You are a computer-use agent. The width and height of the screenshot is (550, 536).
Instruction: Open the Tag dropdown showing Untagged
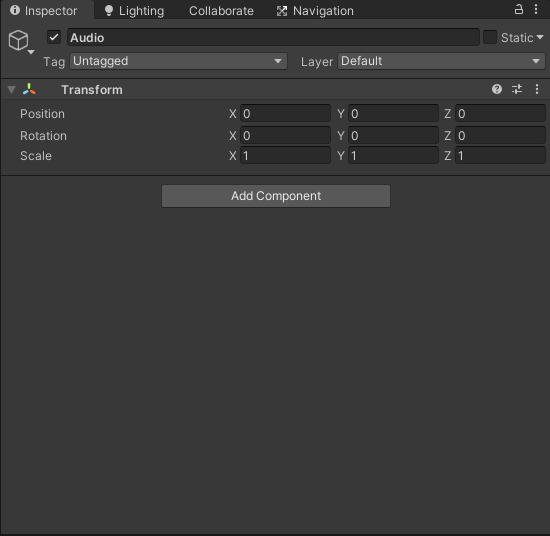179,61
